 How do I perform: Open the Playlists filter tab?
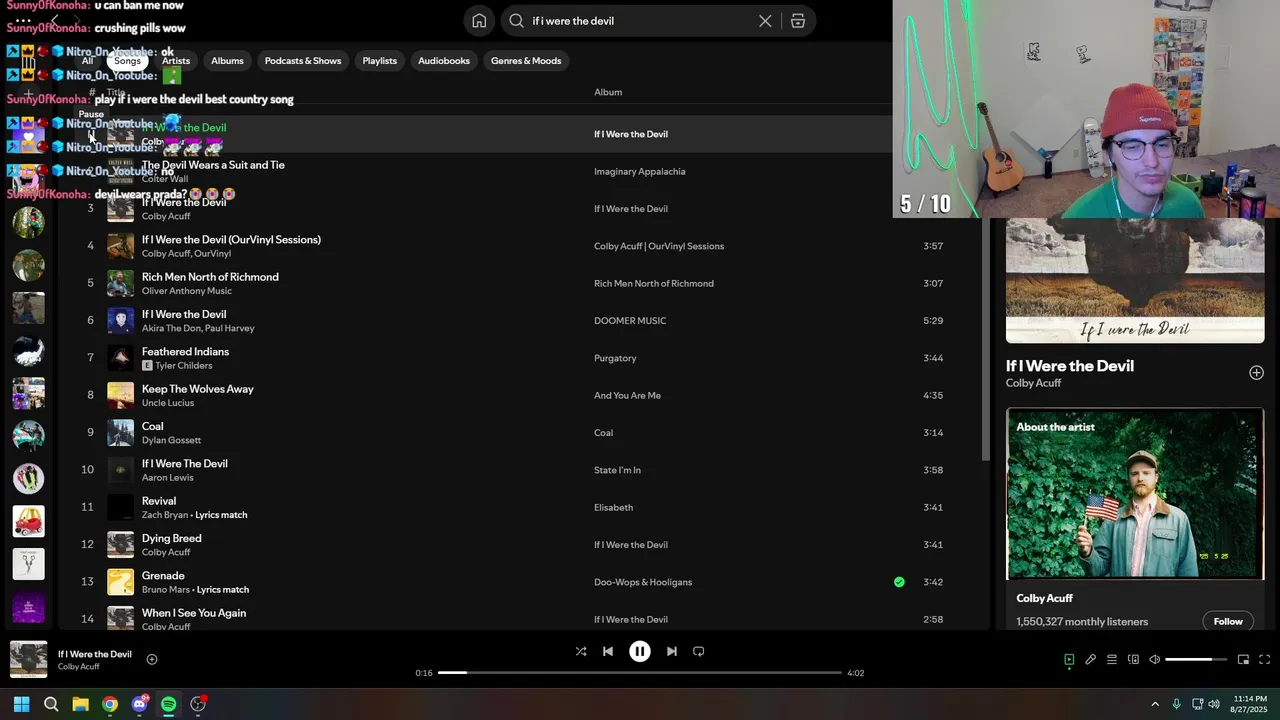[x=380, y=61]
